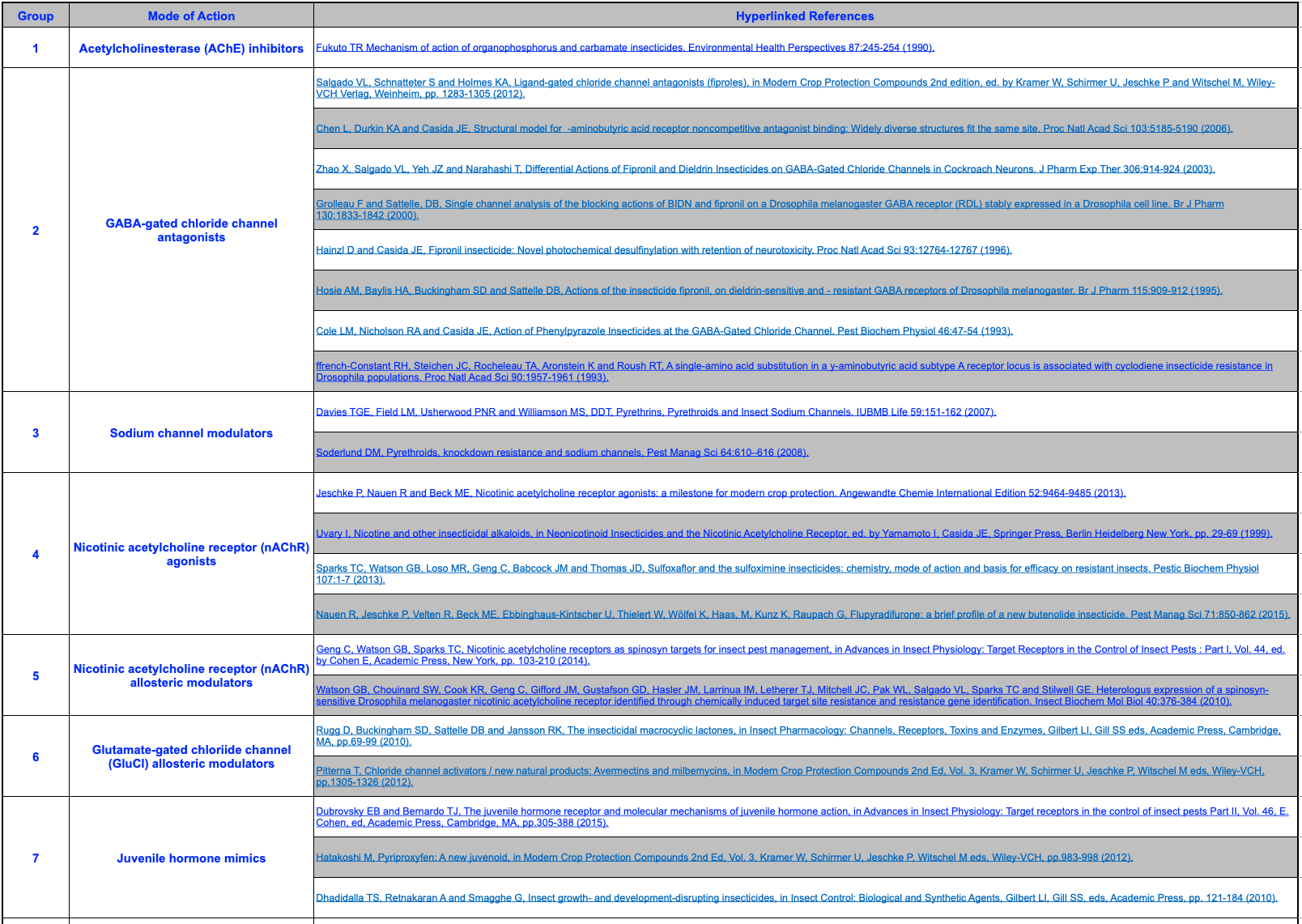Click the Mode of Action column header
Image resolution: width=1302 pixels, height=924 pixels.
click(x=191, y=16)
